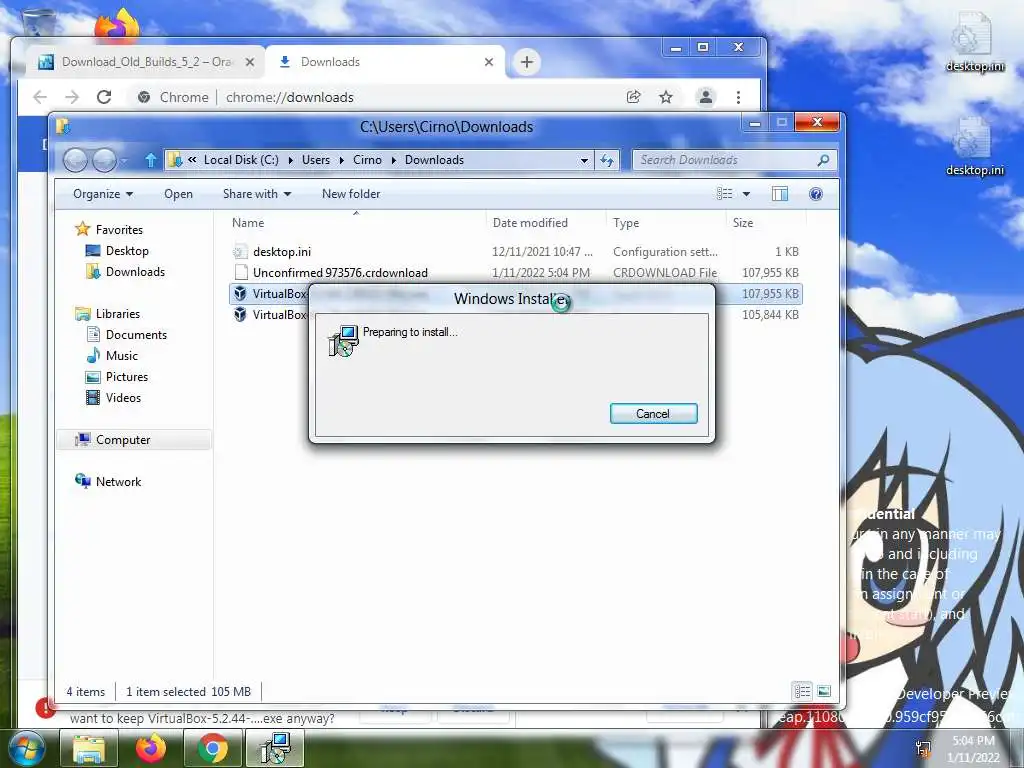Select Cirno in the breadcrumb path
The image size is (1024, 768).
click(367, 160)
